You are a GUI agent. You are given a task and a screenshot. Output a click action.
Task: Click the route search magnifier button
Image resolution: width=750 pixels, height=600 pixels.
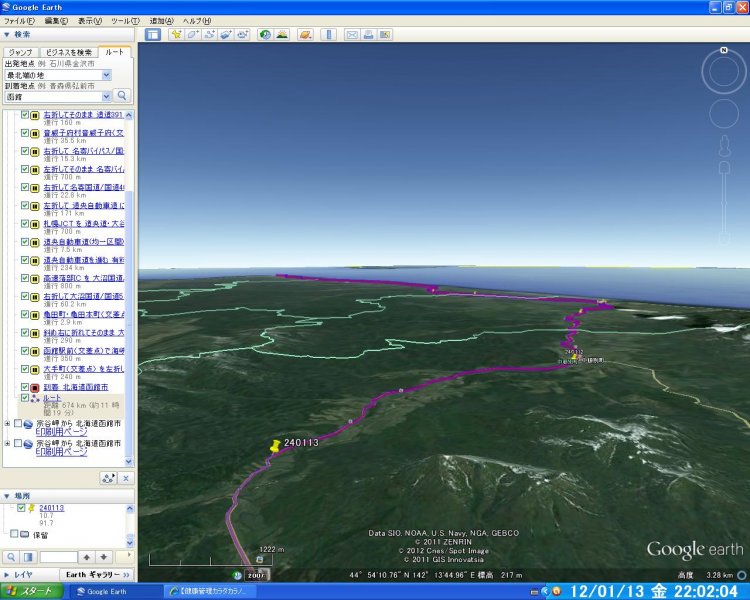pos(123,96)
